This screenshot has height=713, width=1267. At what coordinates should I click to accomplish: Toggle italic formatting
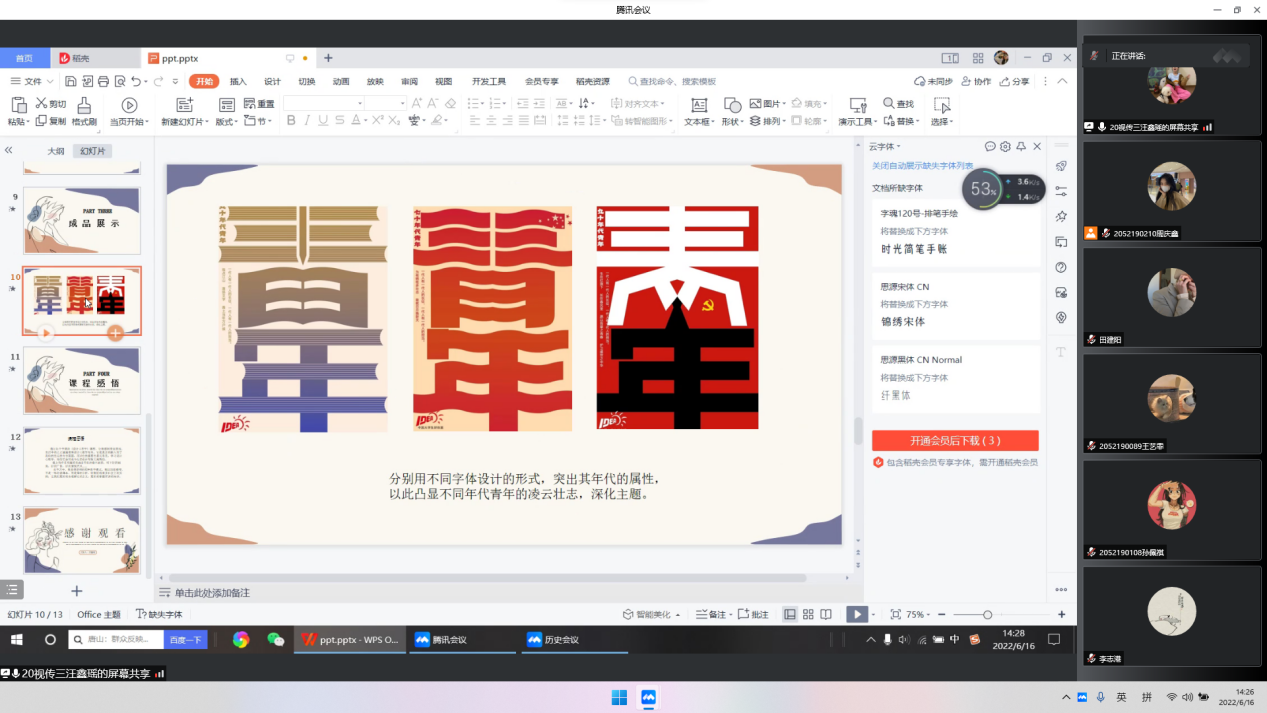pos(307,121)
